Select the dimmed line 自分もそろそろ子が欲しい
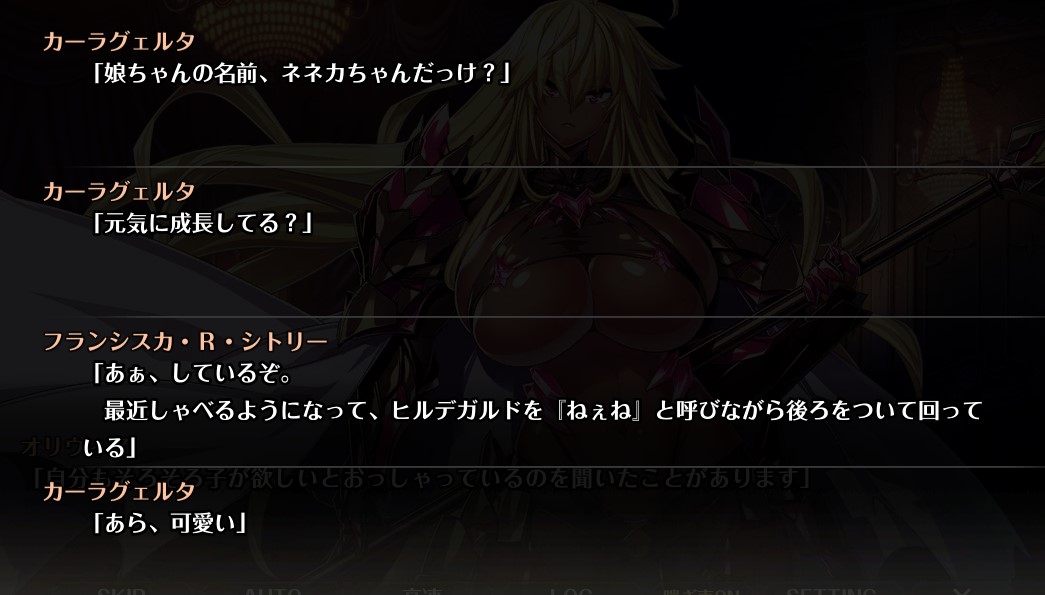This screenshot has height=595, width=1045. (421, 477)
